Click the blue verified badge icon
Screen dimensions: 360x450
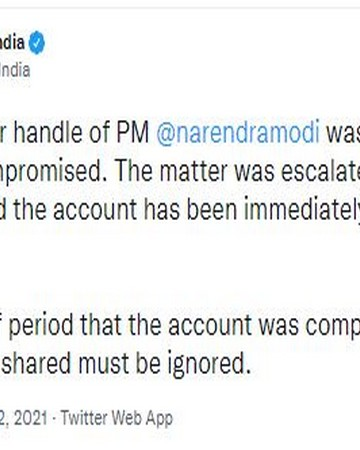coord(37,42)
